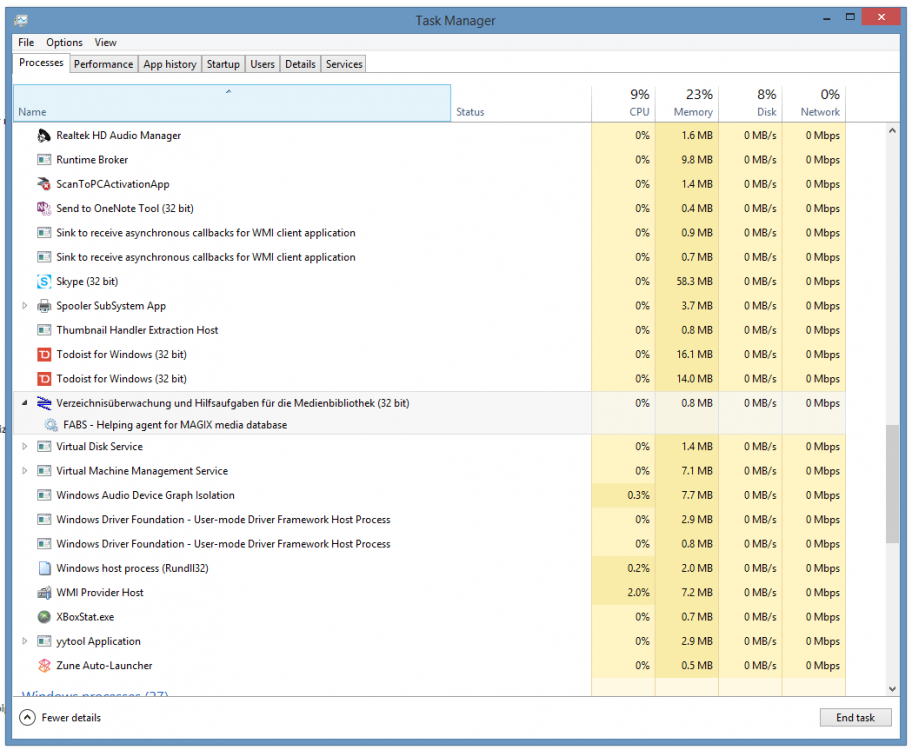
Task: Click the Windows host process Rundll32 icon
Action: 44,568
